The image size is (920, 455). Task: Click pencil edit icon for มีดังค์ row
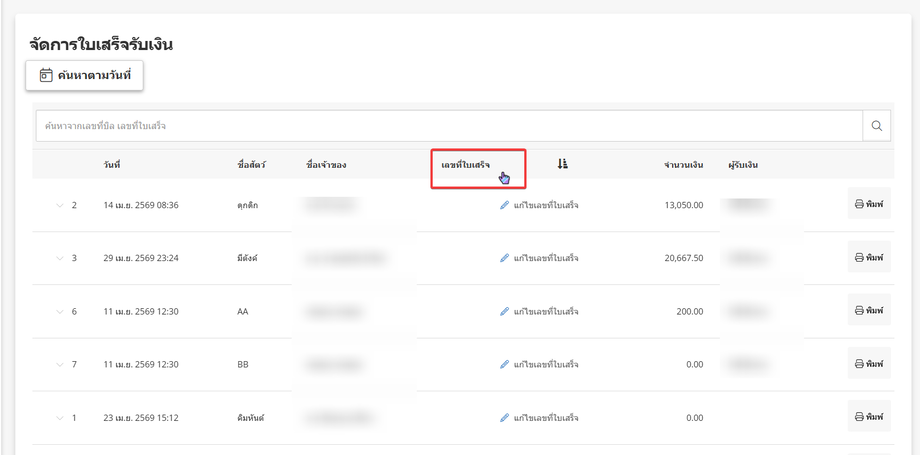coord(504,258)
